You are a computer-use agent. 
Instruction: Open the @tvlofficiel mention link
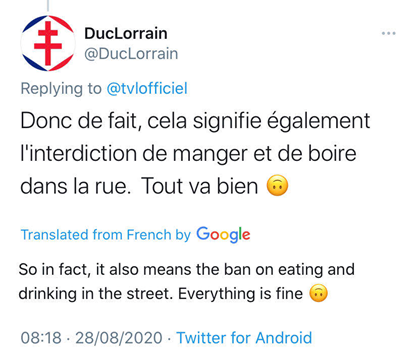click(x=147, y=89)
